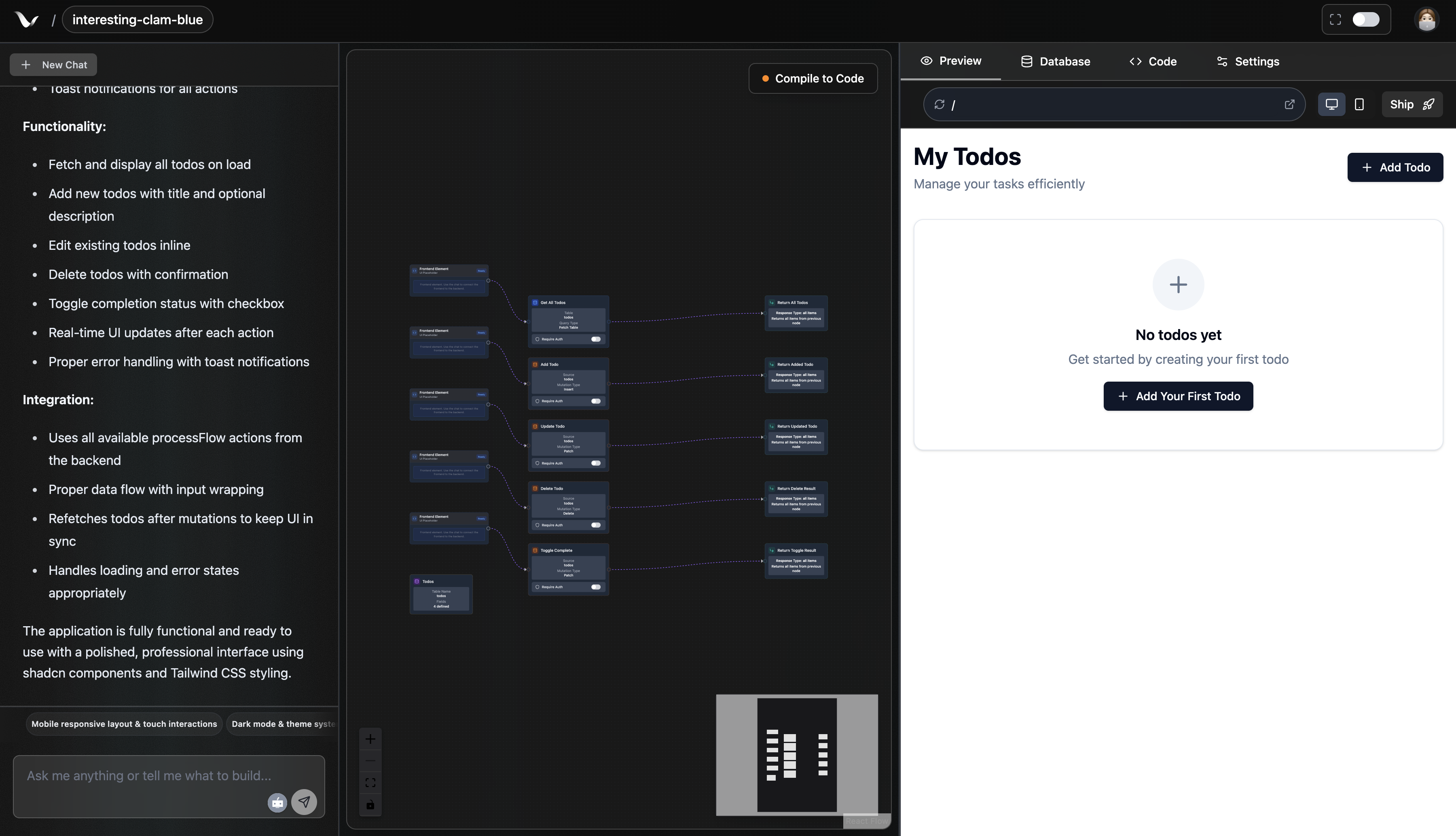This screenshot has height=836, width=1456.
Task: Fit the flow view to screen
Action: [x=370, y=782]
